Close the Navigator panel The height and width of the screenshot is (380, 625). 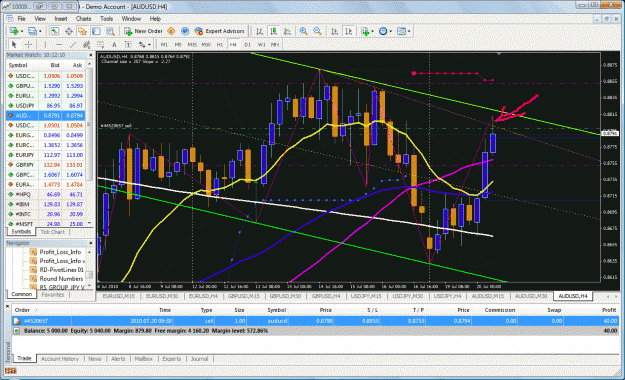click(90, 243)
